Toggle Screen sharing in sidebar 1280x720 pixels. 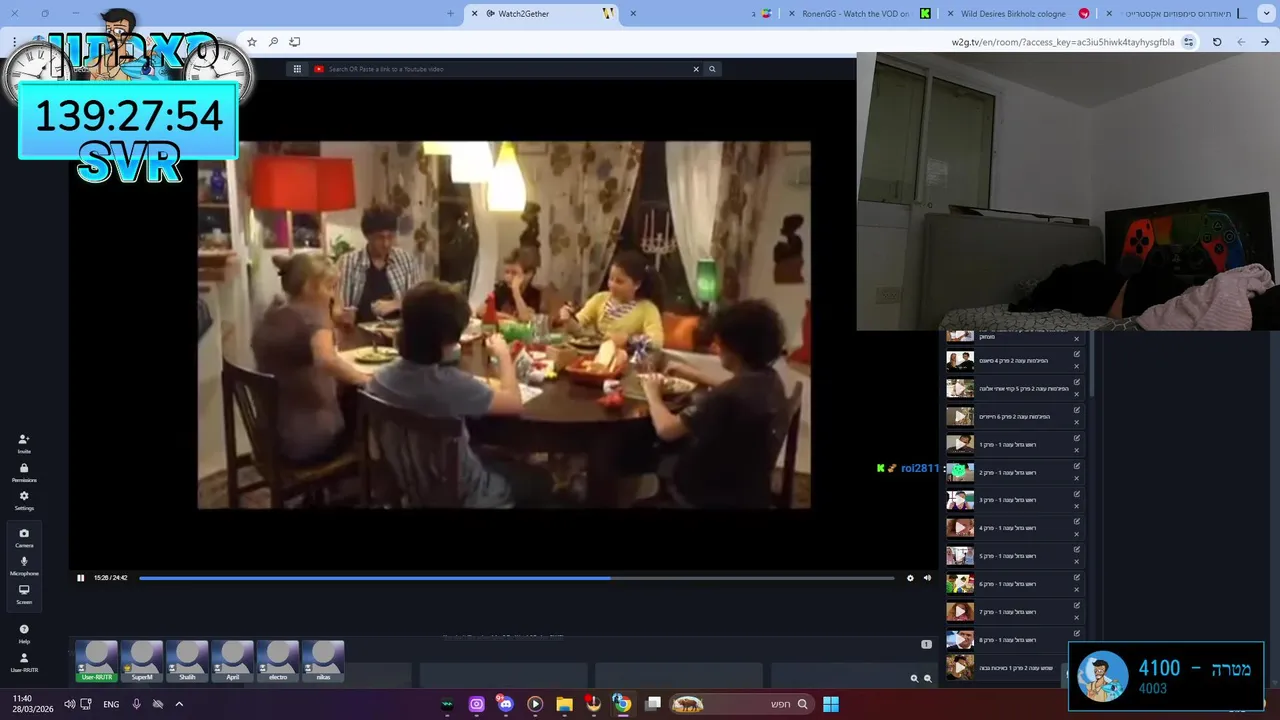click(24, 594)
